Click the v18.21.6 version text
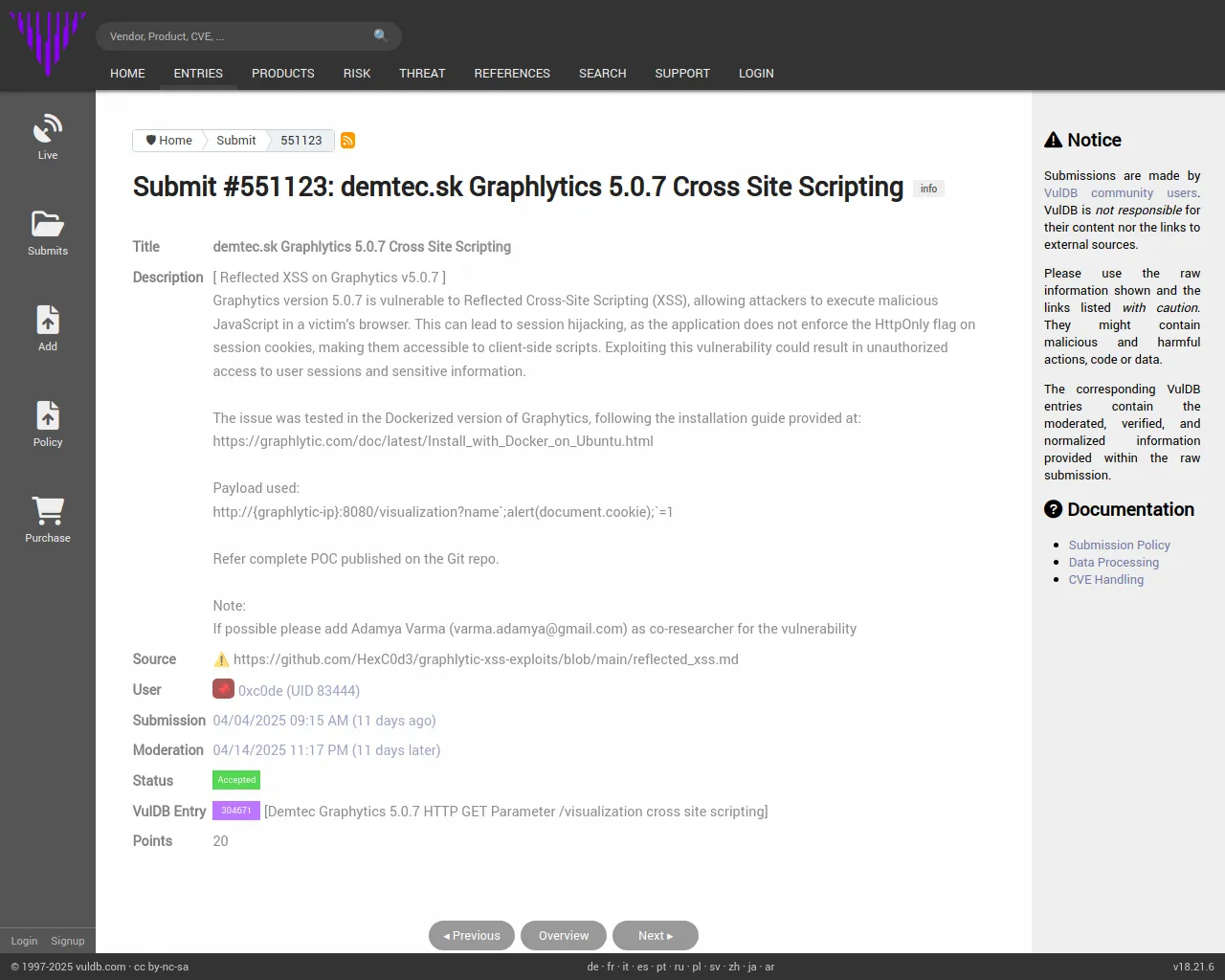 pyautogui.click(x=1193, y=967)
